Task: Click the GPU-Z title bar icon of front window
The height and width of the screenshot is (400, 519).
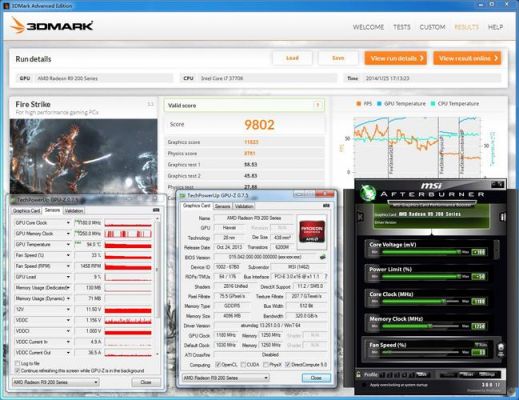Action: 182,195
